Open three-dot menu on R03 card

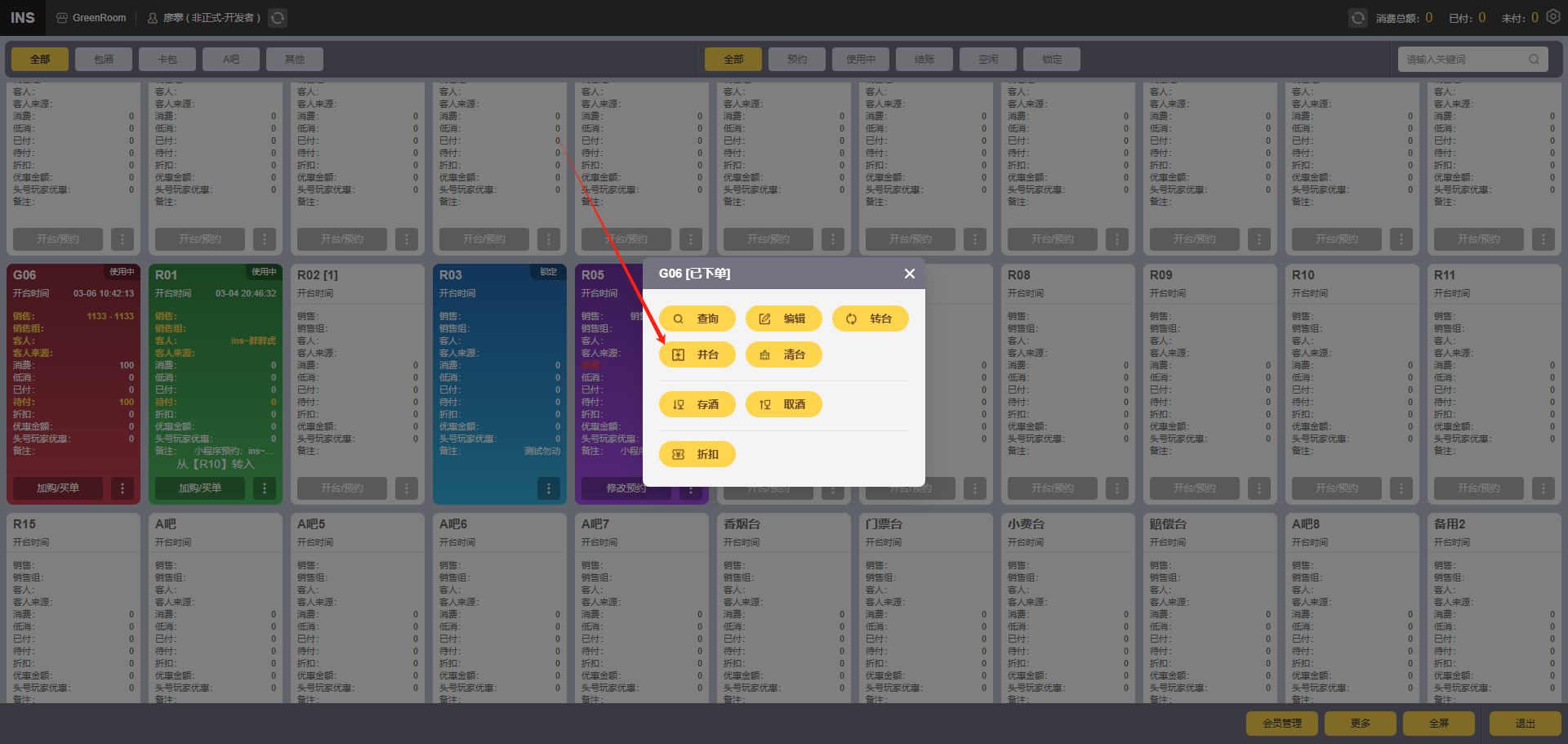pos(549,488)
